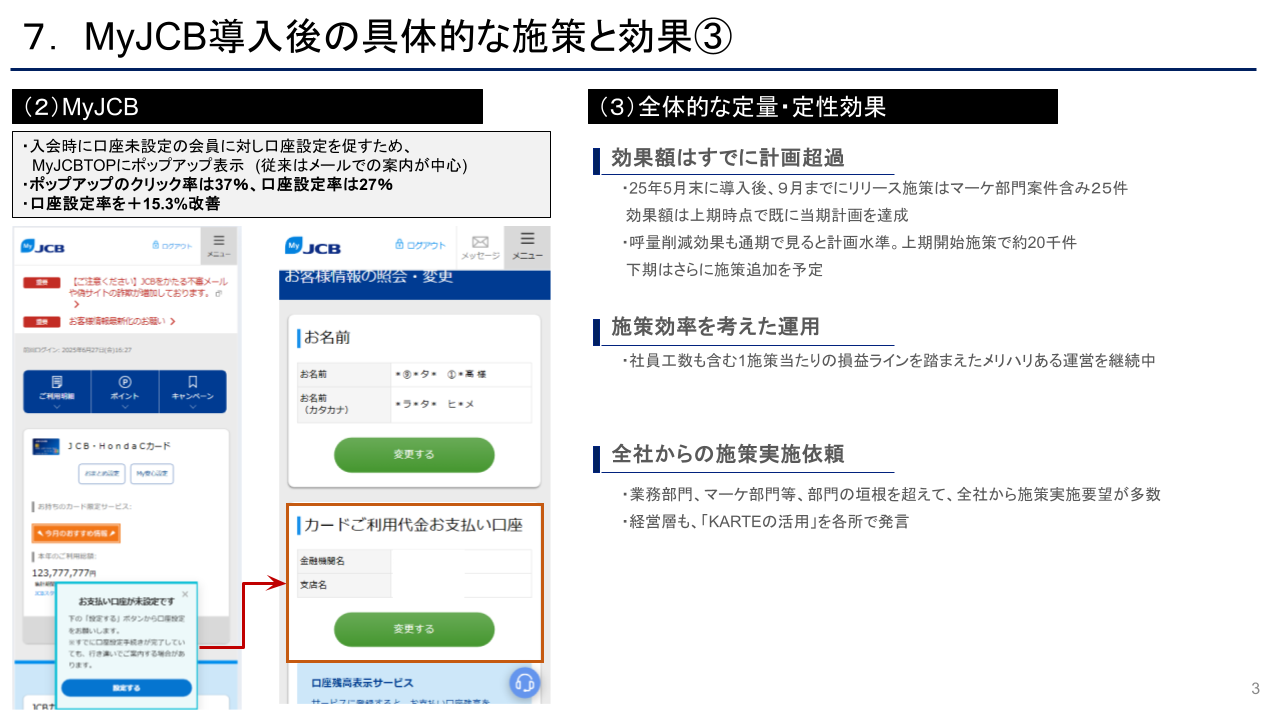The height and width of the screenshot is (720, 1280).
Task: Expand the ポイント menu tab
Action: [125, 391]
